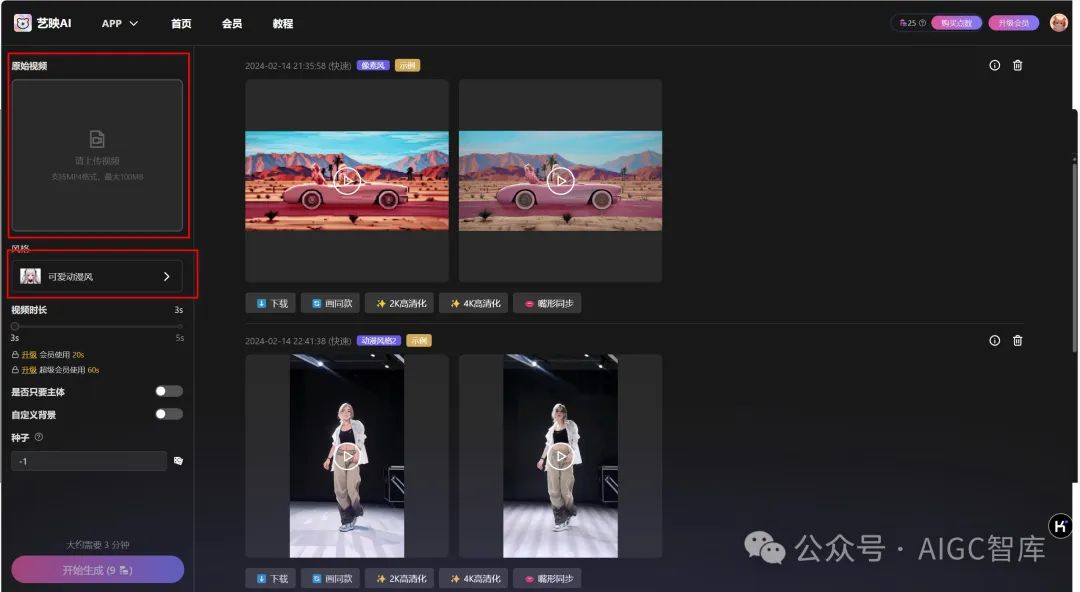Open the APP dropdown menu
Image resolution: width=1080 pixels, height=592 pixels.
[120, 23]
